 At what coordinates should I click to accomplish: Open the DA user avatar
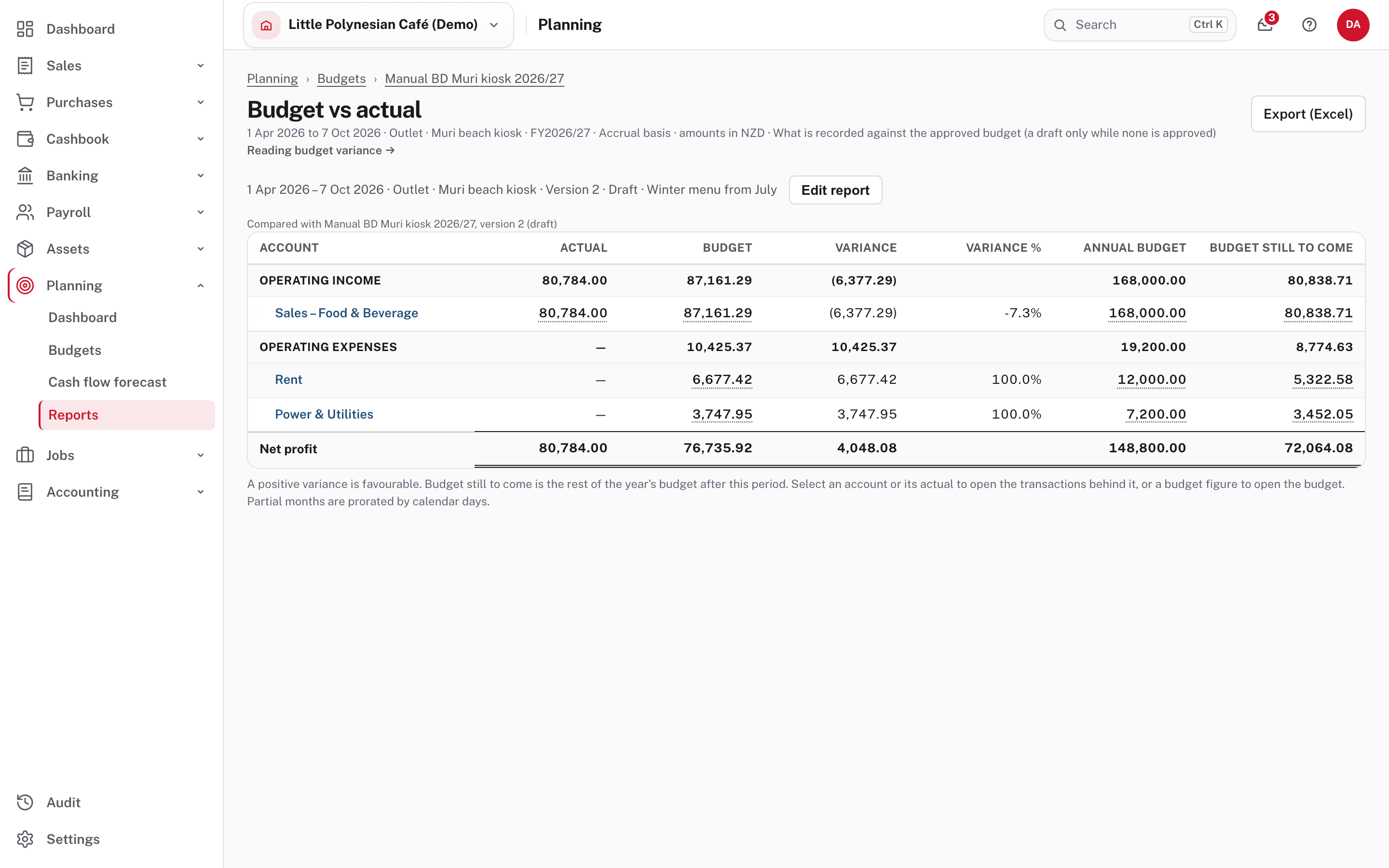(1353, 25)
